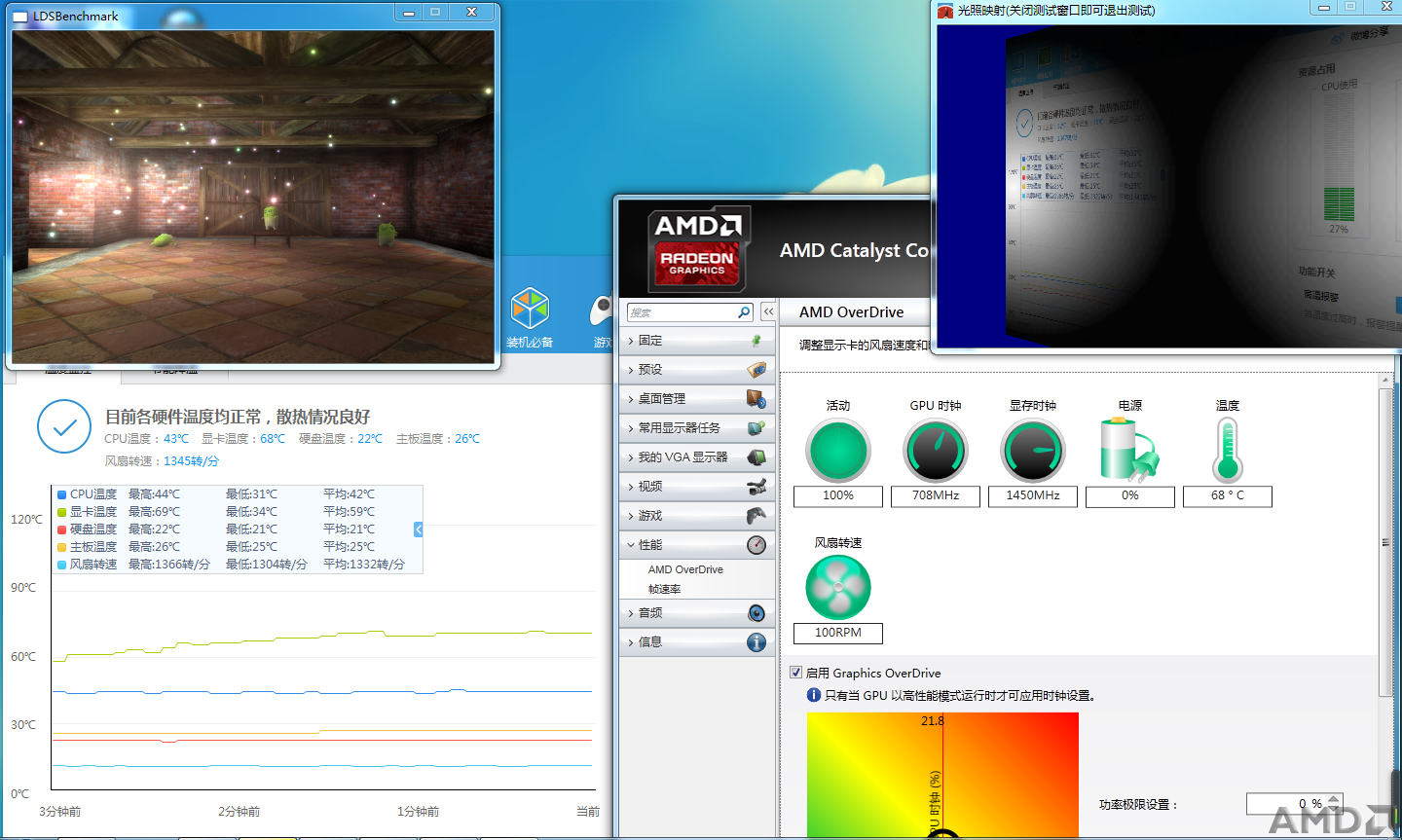Click the 风扇转速 fan icon

(838, 588)
